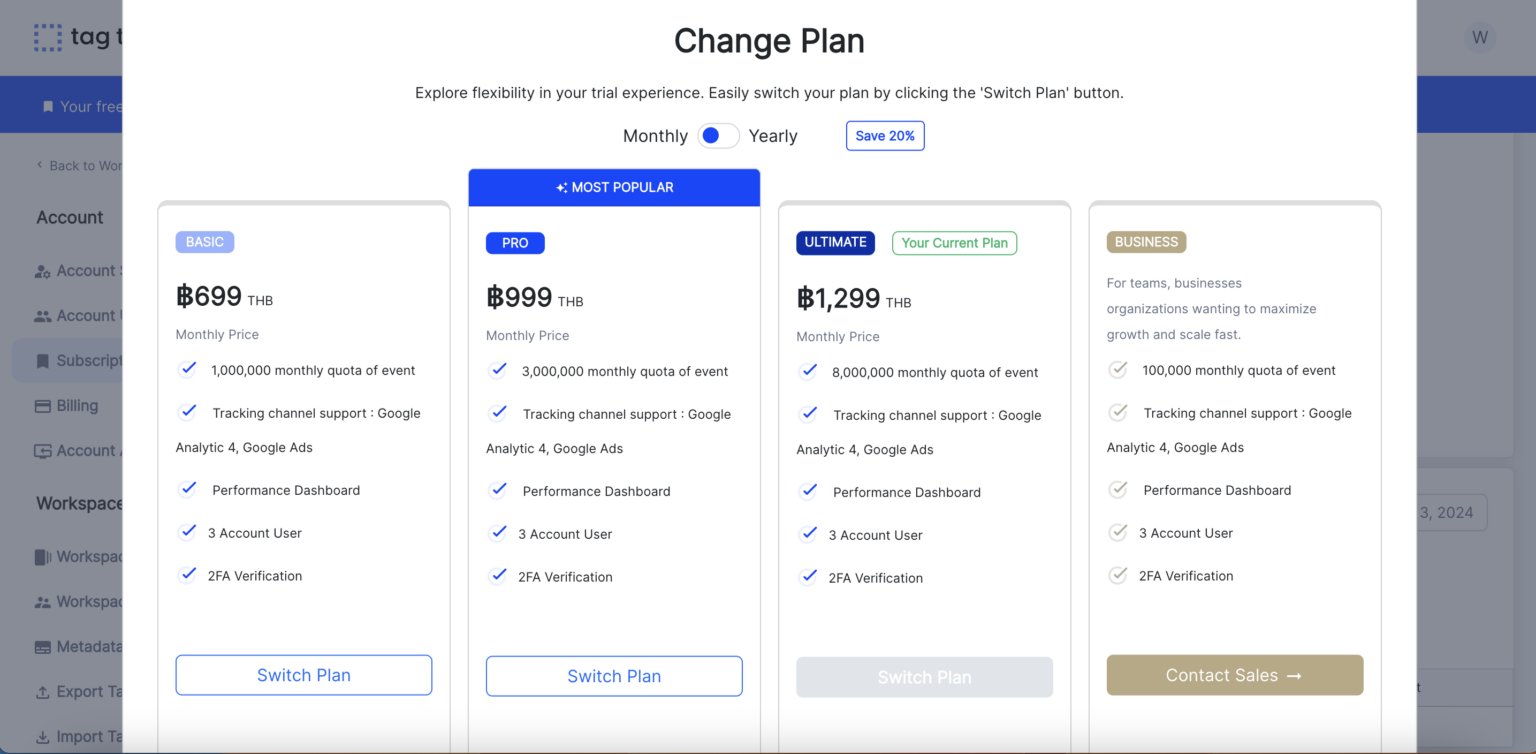Collapse the sidebar with Back to Workspace chevron

(x=39, y=165)
